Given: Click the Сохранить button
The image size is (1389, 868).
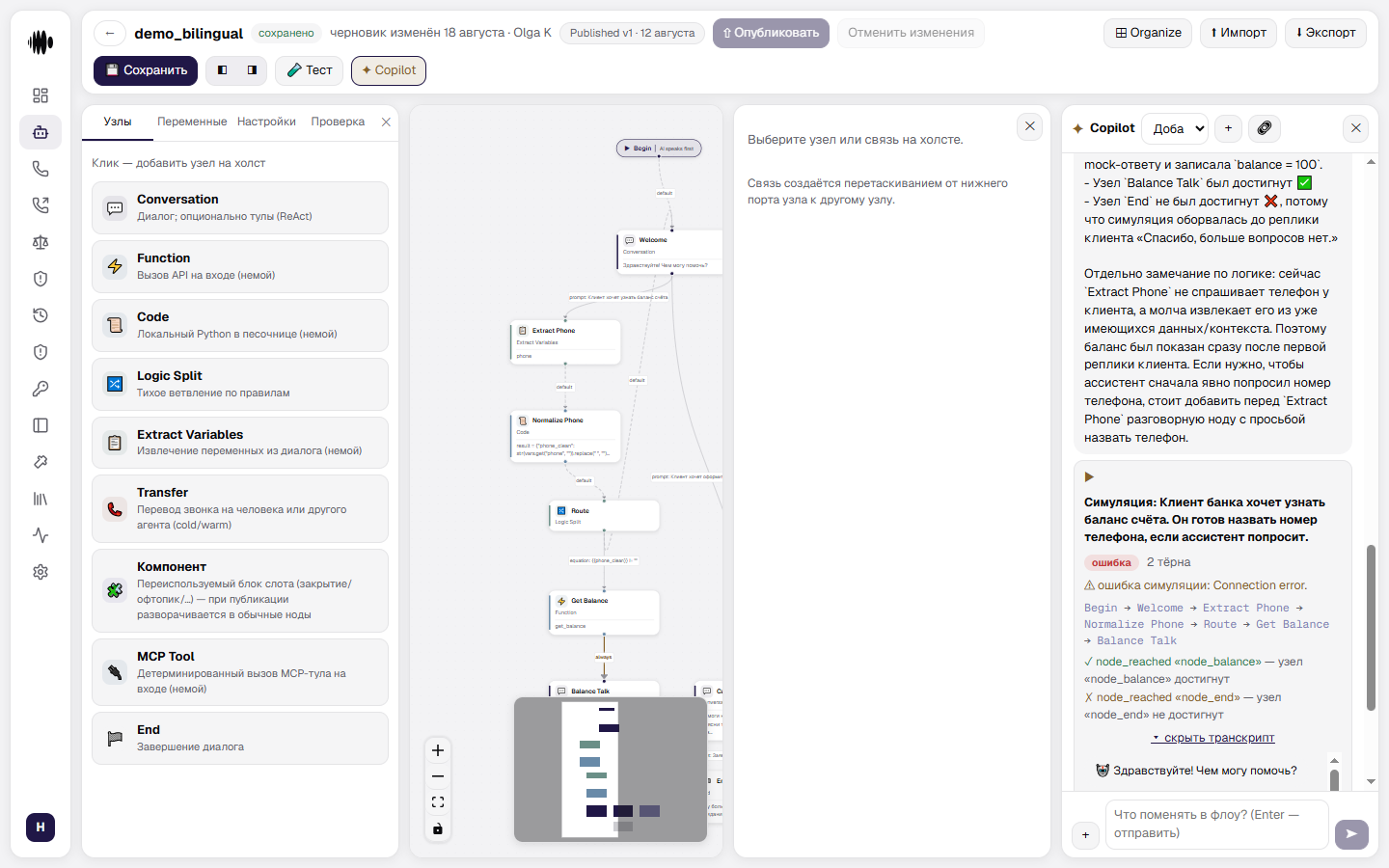Looking at the screenshot, I should click(146, 70).
